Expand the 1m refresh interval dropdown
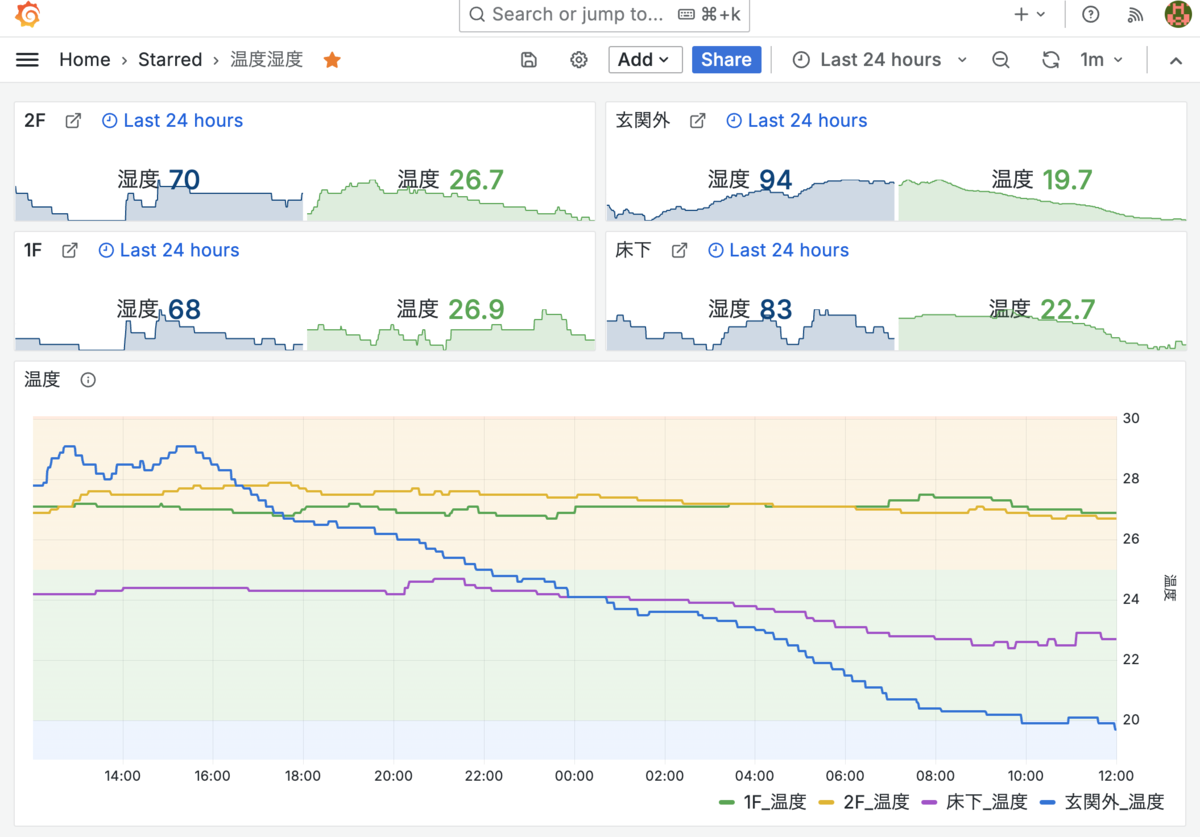 point(1102,60)
